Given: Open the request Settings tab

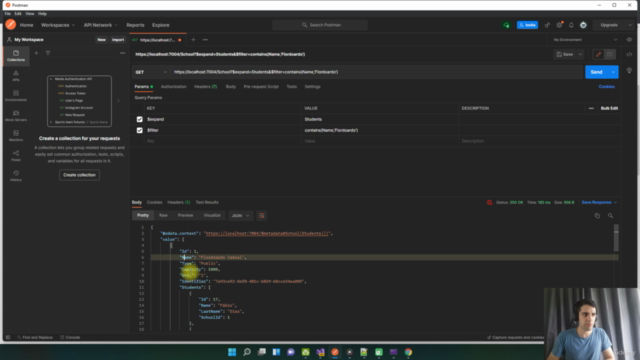Looking at the screenshot, I should pyautogui.click(x=312, y=87).
